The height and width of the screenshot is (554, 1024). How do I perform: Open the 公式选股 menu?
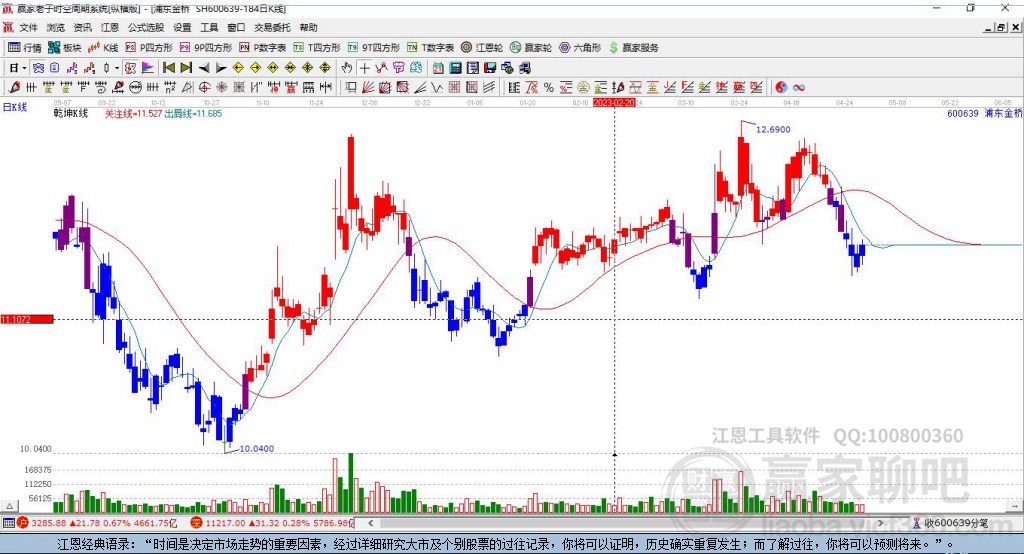146,27
